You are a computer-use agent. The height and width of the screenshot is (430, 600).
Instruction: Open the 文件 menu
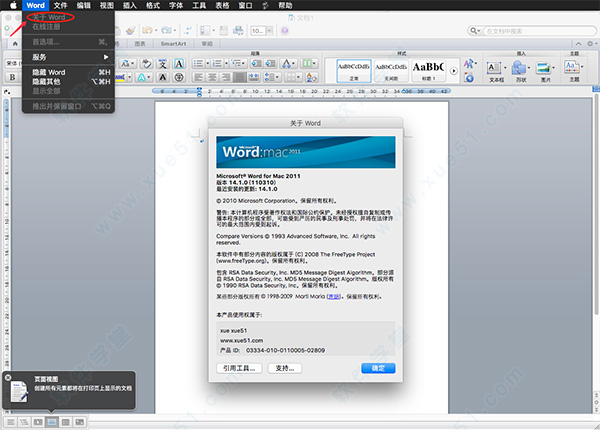click(60, 5)
